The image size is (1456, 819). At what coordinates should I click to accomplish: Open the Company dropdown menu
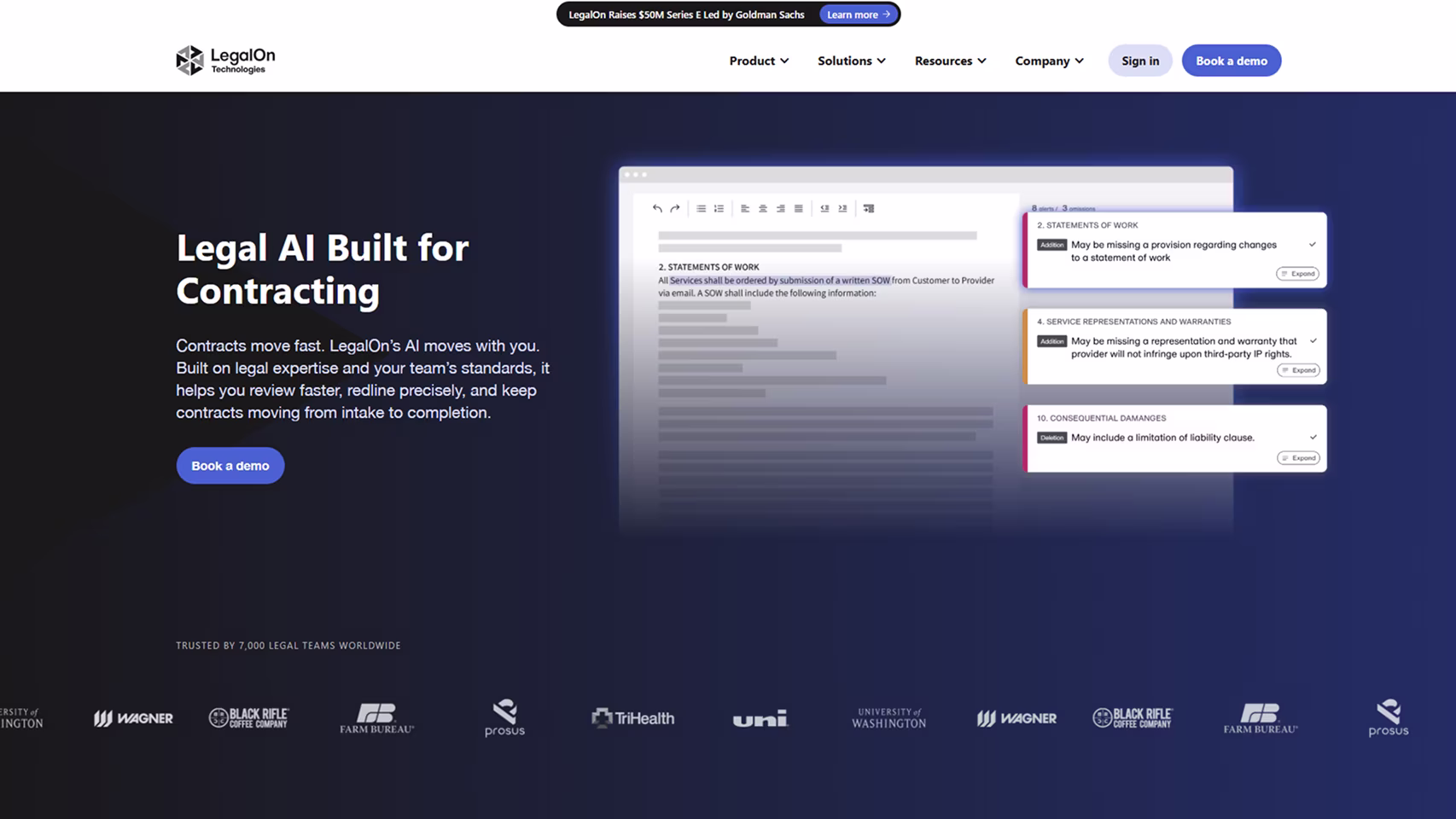click(1050, 61)
